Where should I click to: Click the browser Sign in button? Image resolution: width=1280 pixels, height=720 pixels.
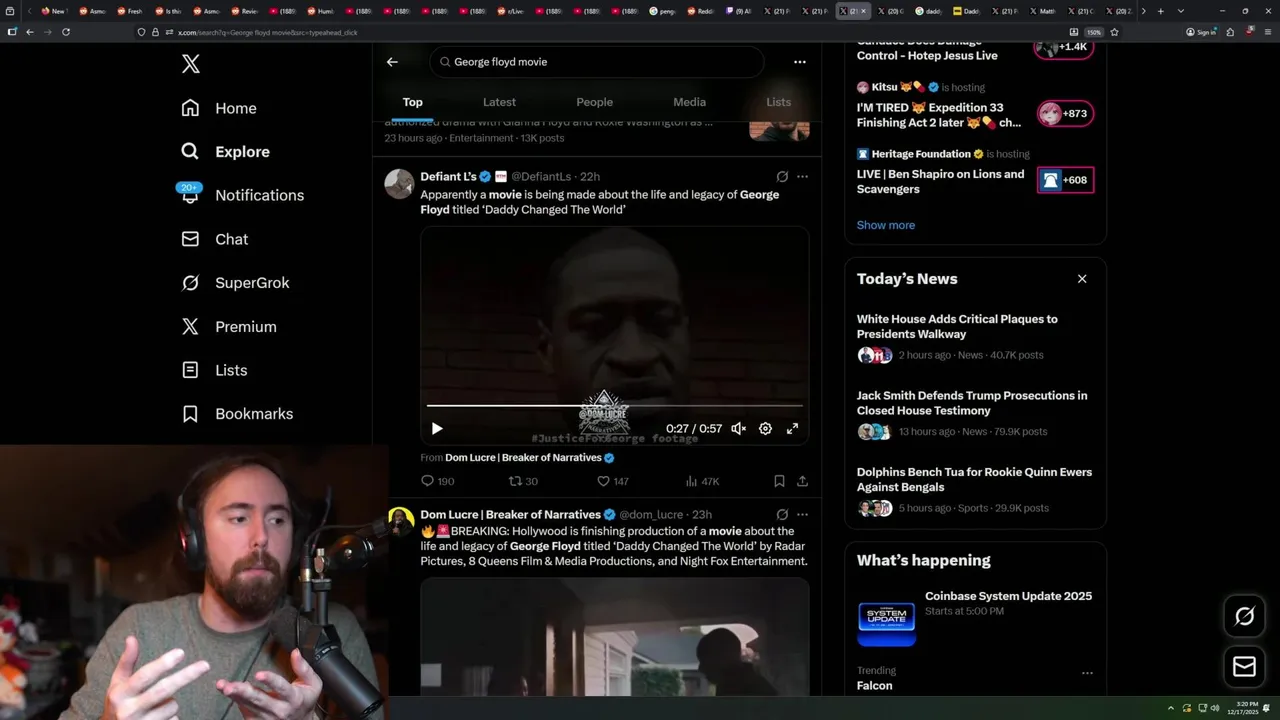point(1201,32)
